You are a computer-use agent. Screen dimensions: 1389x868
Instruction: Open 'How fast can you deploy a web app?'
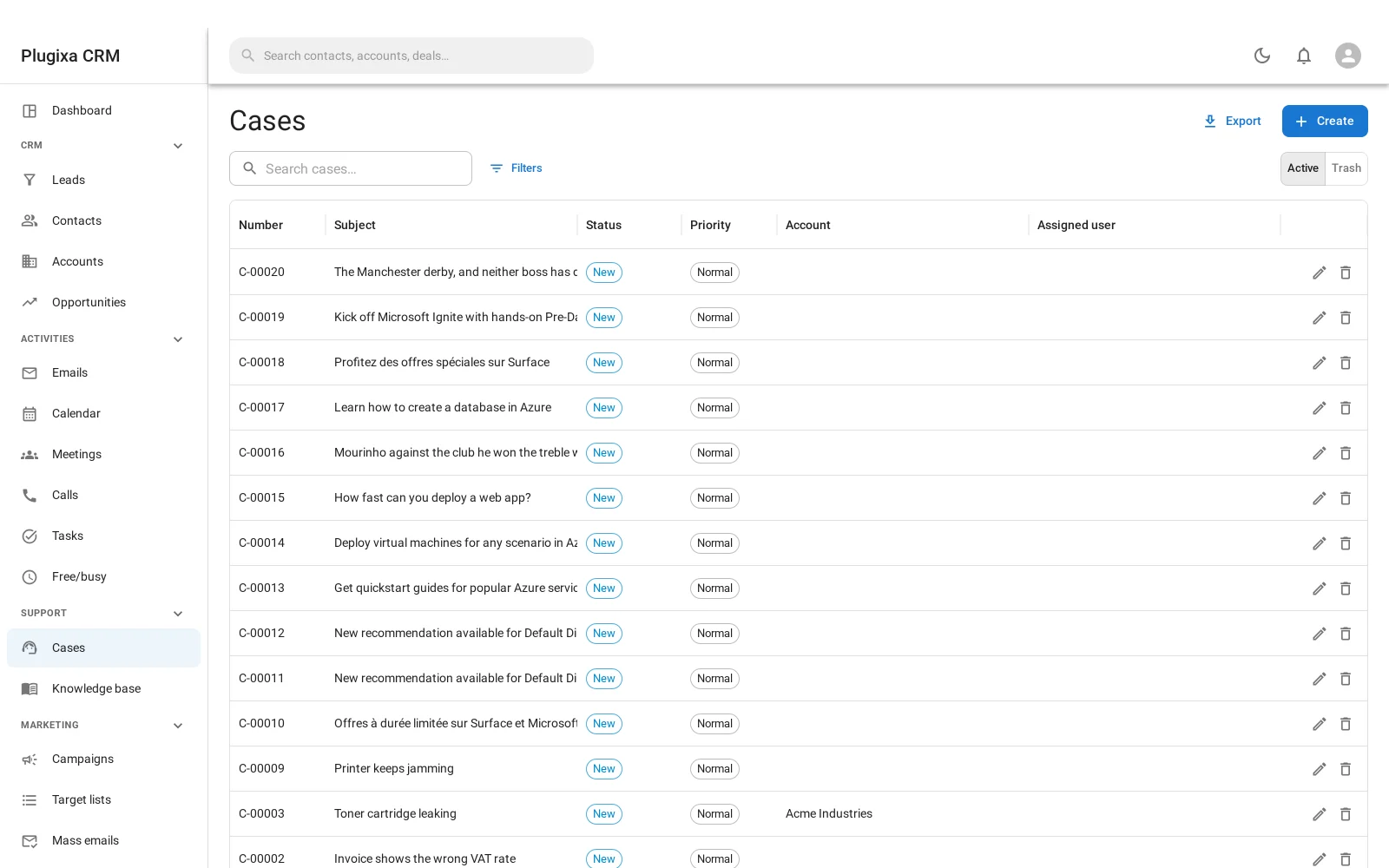tap(432, 498)
